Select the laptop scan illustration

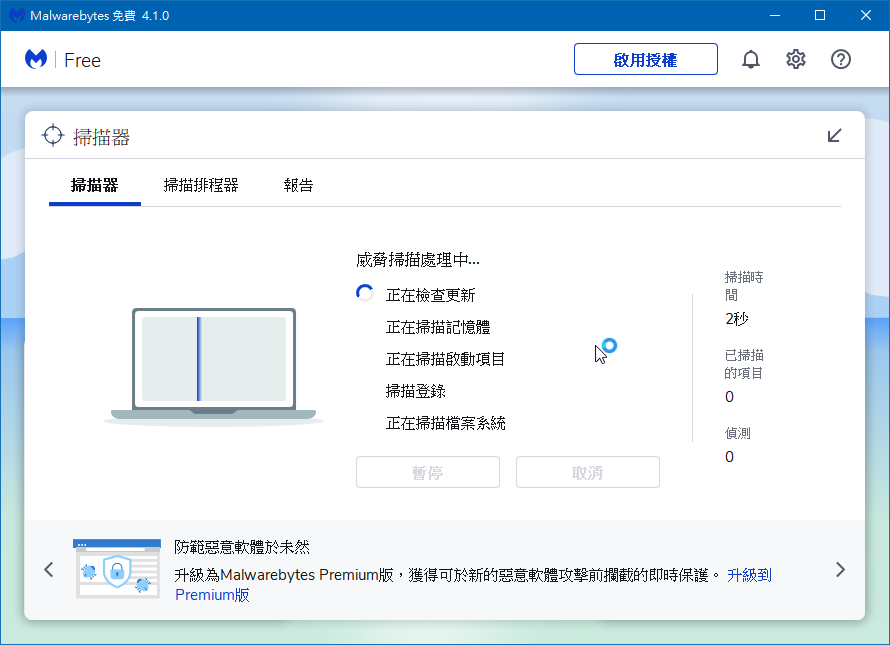214,360
